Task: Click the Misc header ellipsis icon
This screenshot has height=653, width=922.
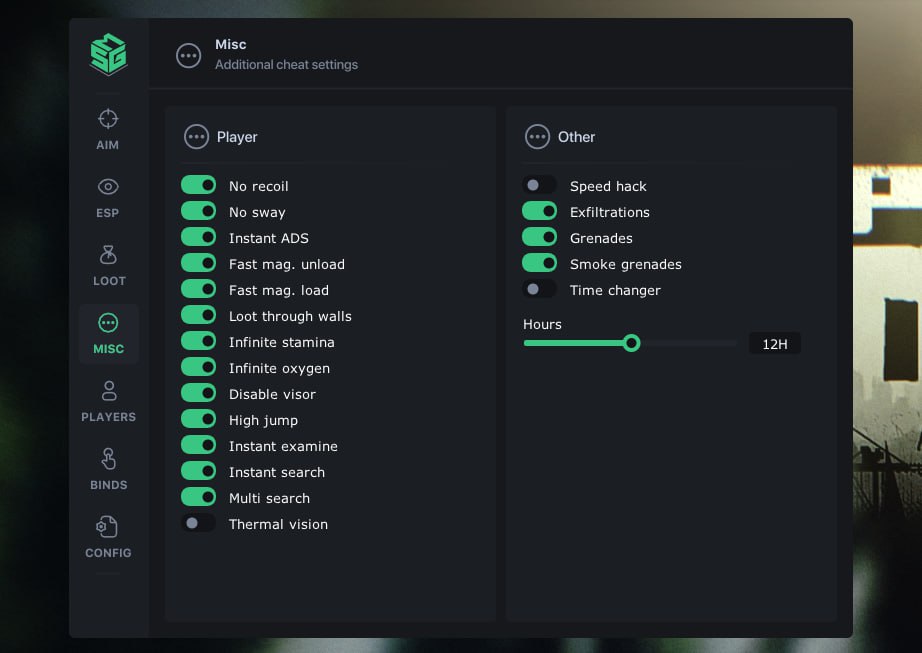Action: (x=188, y=56)
